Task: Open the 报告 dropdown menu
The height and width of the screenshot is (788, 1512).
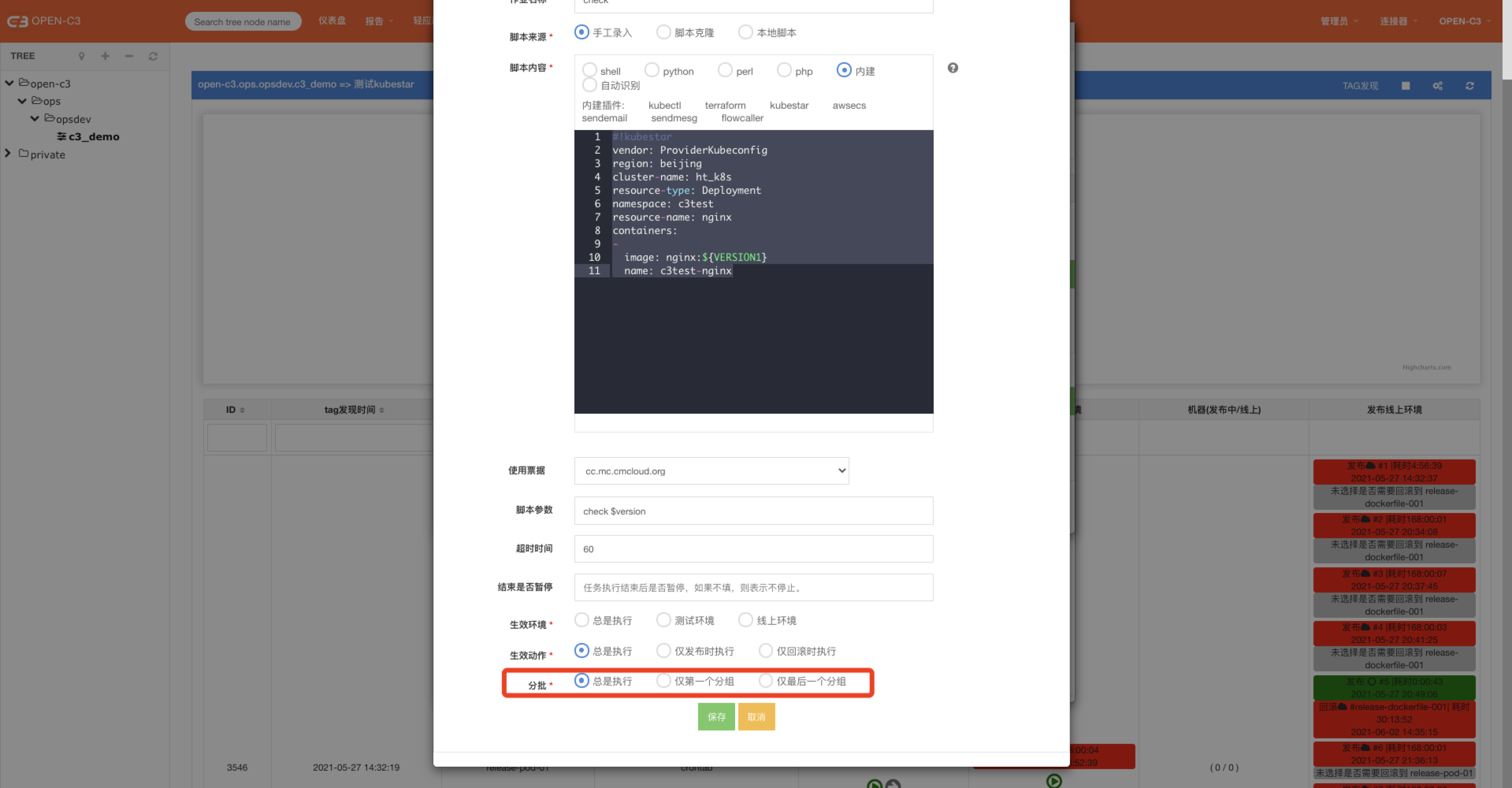Action: 379,21
